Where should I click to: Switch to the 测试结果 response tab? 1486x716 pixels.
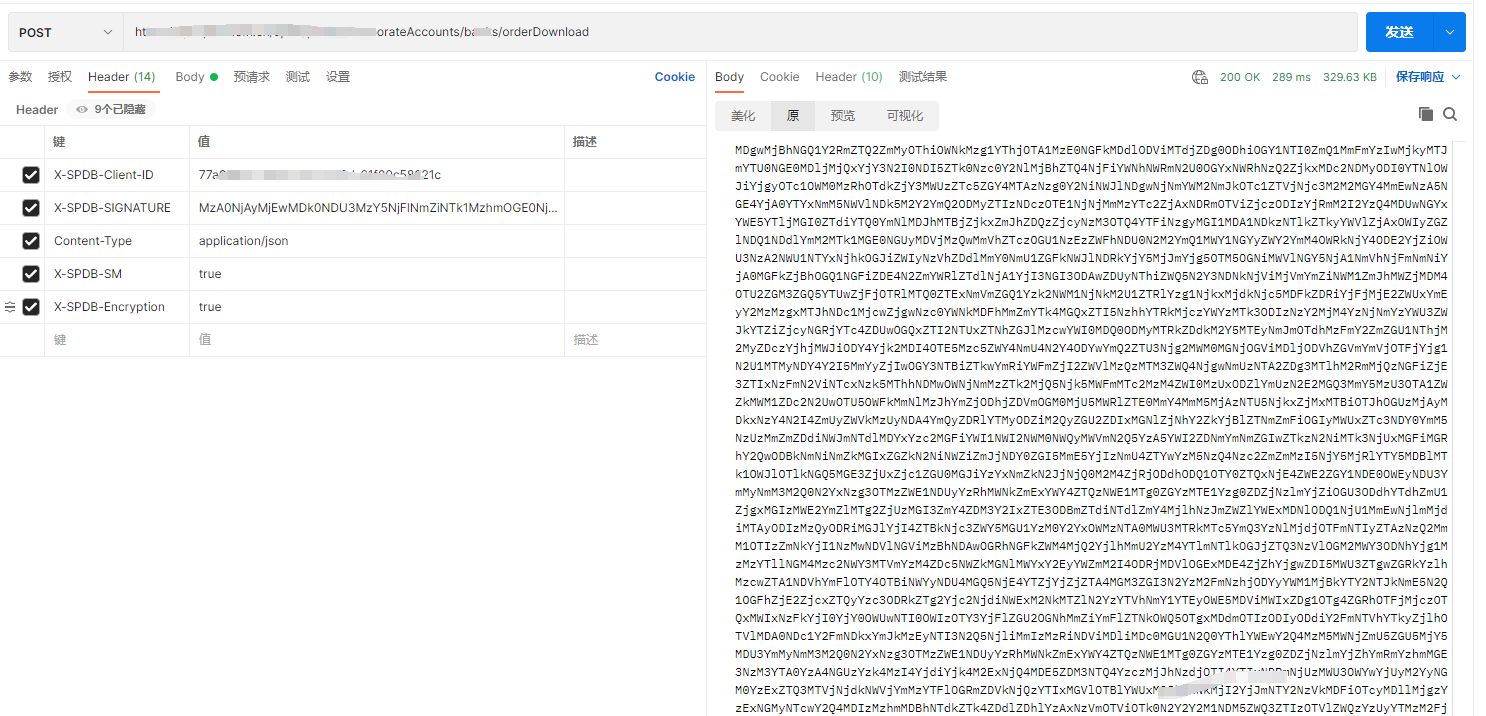click(x=922, y=77)
